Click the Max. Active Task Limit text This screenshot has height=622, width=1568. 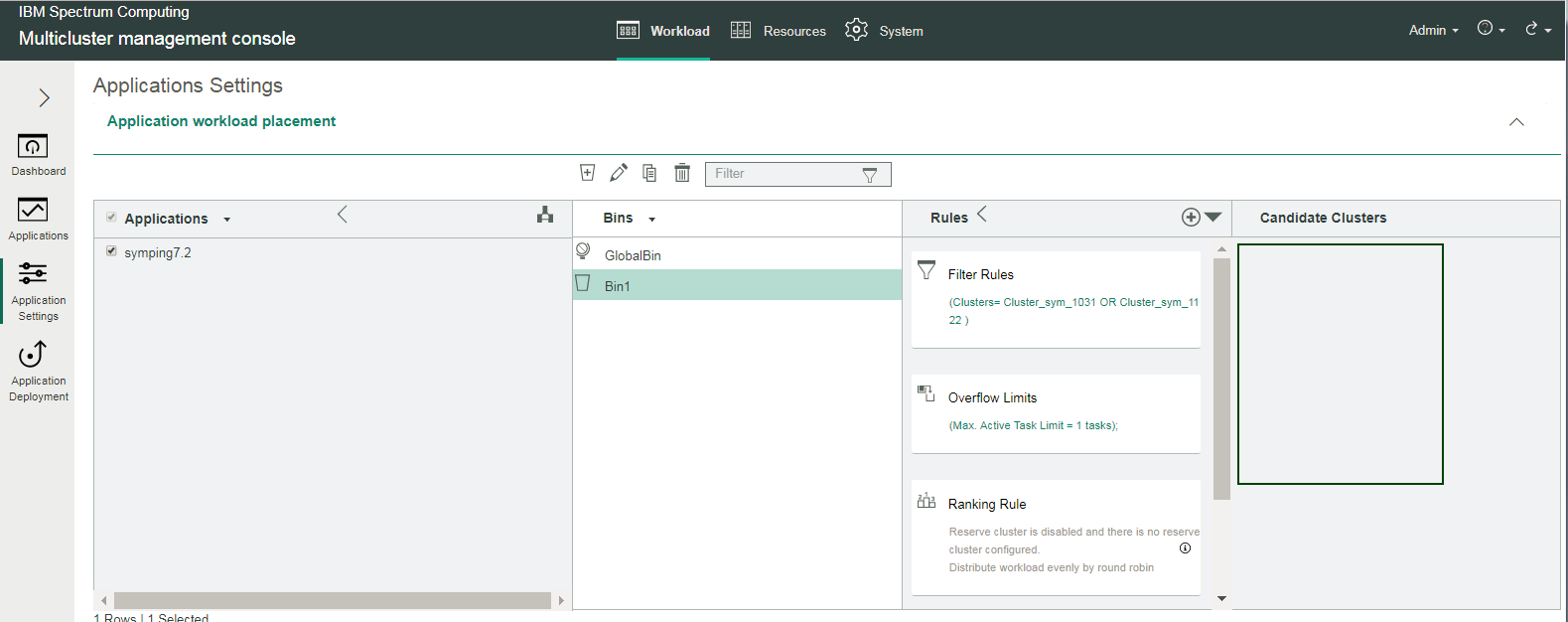(1033, 425)
